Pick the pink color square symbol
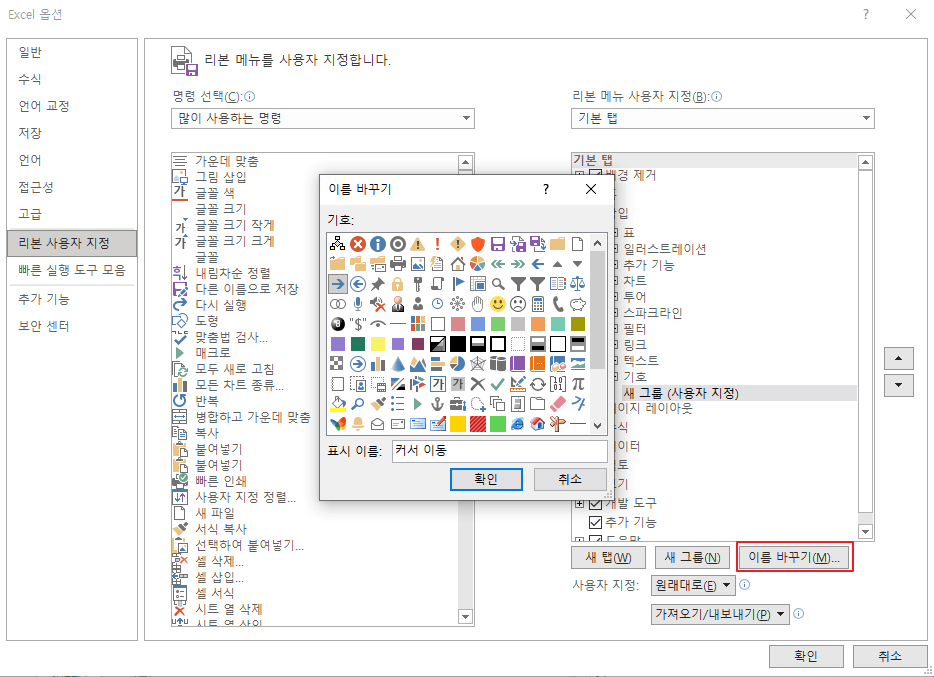934x677 pixels. click(x=457, y=324)
